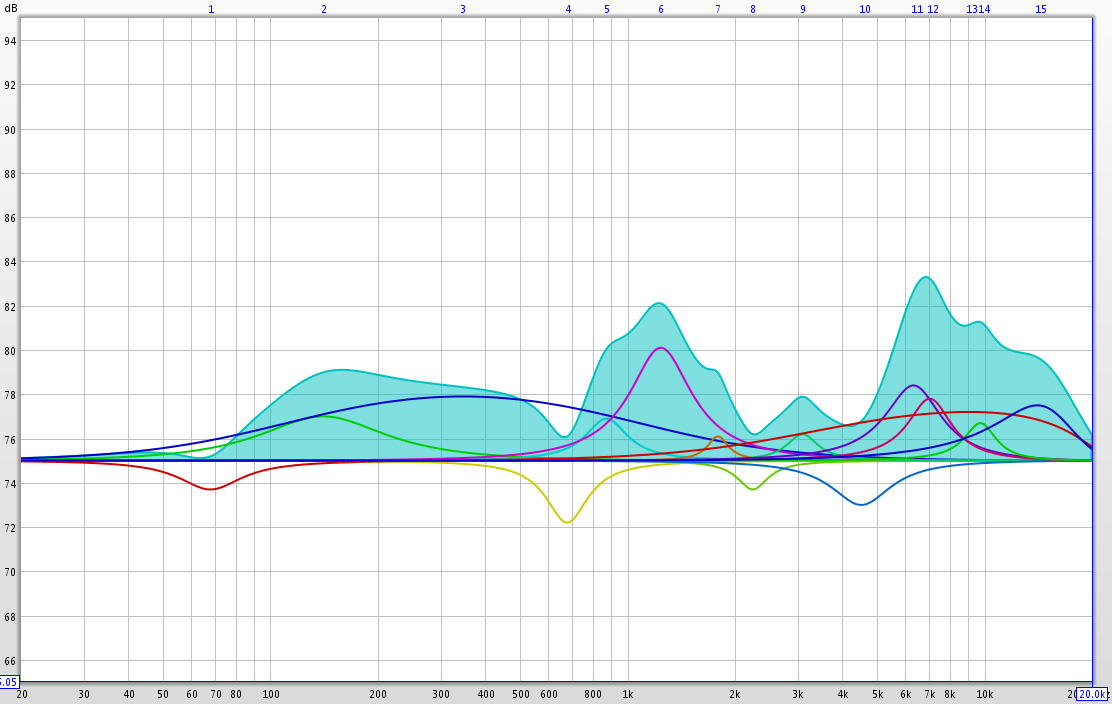Select EQ band marker 3
This screenshot has width=1112, height=704.
click(461, 10)
